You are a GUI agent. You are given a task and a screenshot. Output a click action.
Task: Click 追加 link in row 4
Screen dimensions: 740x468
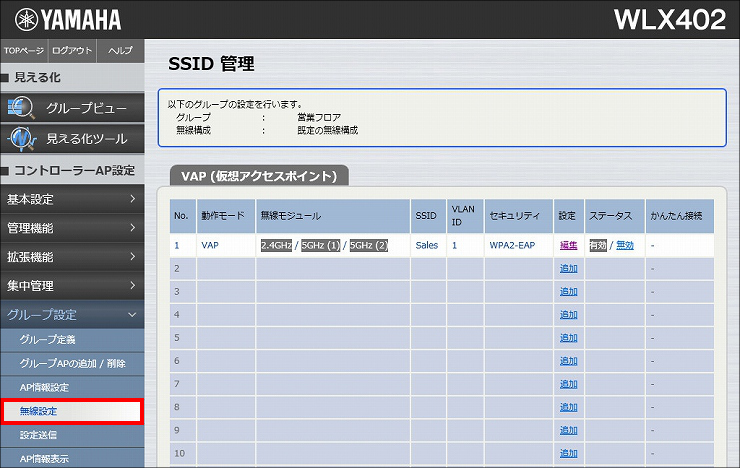568,315
